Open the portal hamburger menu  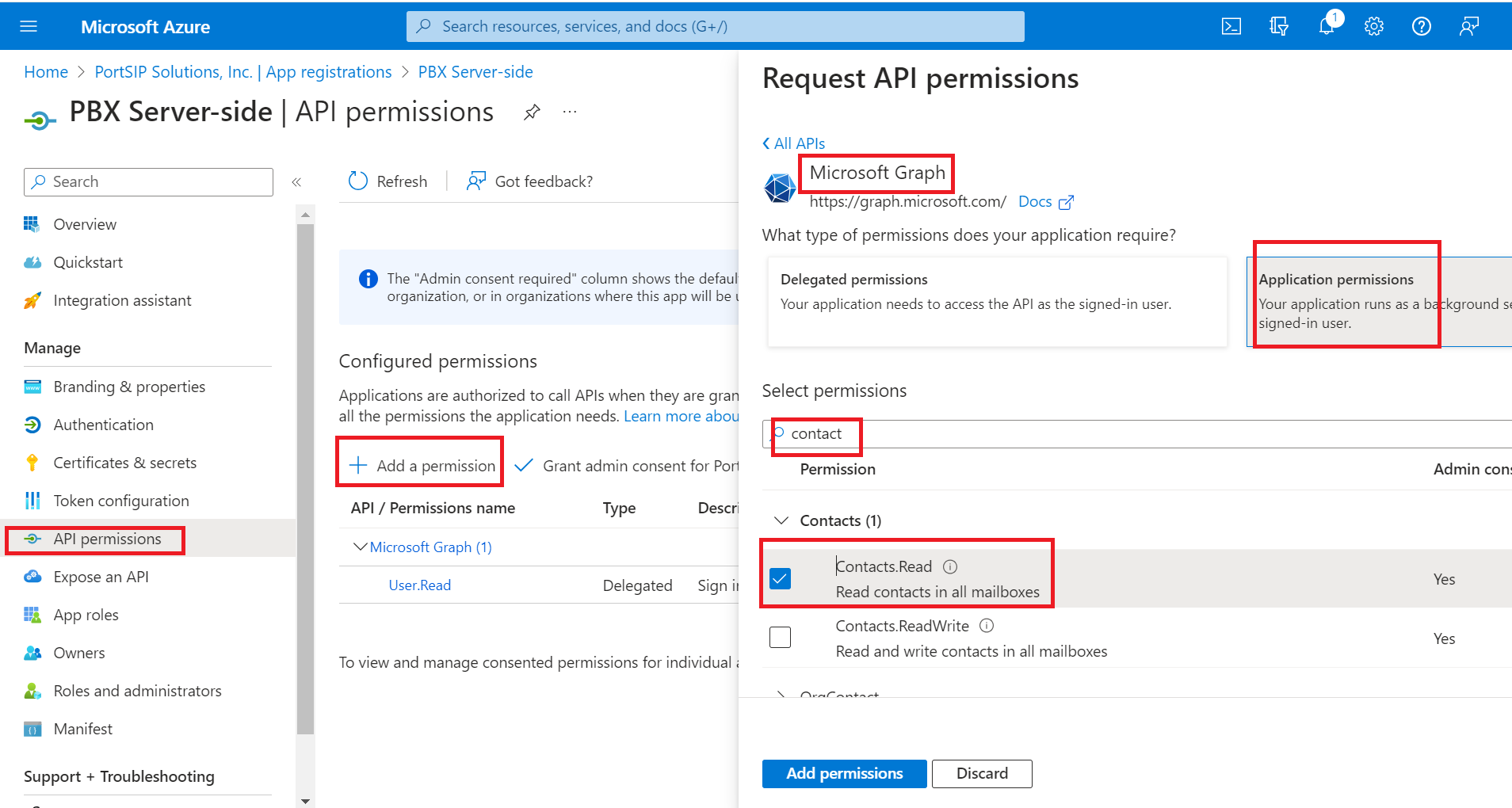tap(29, 25)
